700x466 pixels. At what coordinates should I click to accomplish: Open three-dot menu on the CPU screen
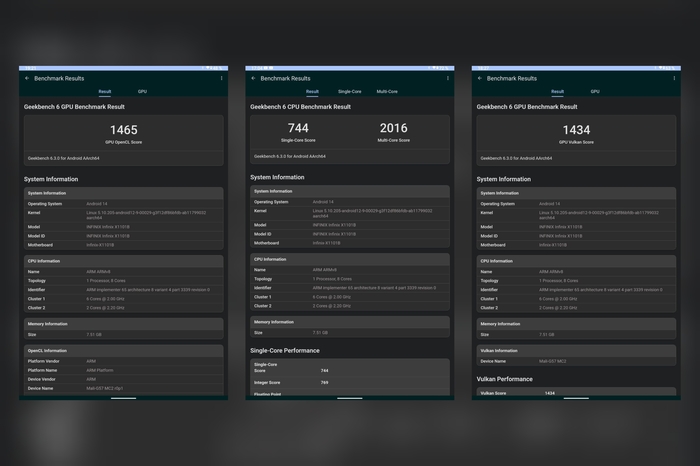(x=447, y=78)
